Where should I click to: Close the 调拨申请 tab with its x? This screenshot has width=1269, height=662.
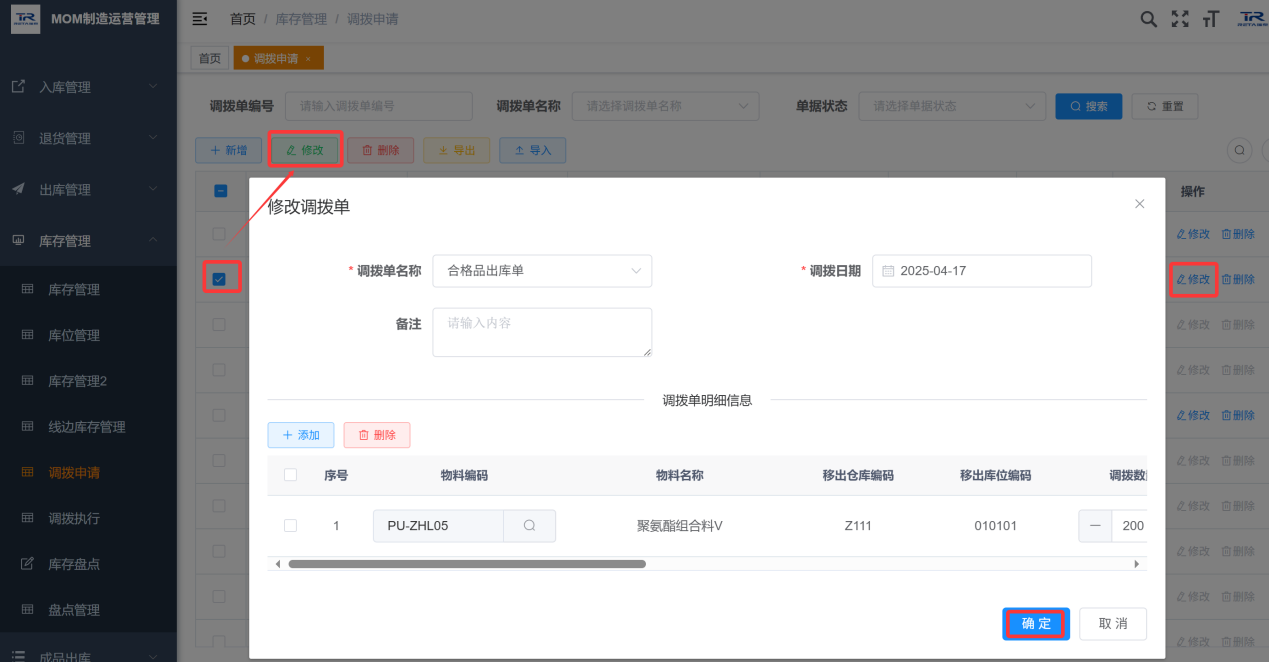click(308, 60)
